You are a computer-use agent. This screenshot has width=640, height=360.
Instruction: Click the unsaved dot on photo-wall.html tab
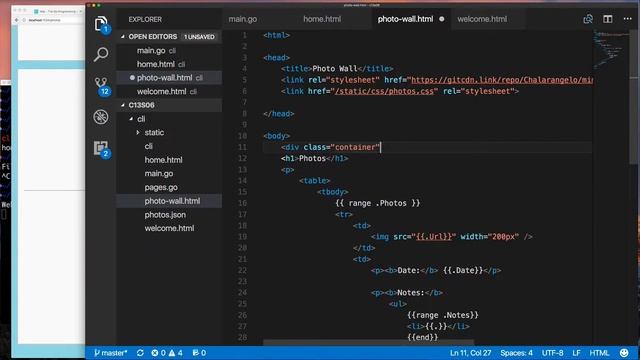point(442,19)
